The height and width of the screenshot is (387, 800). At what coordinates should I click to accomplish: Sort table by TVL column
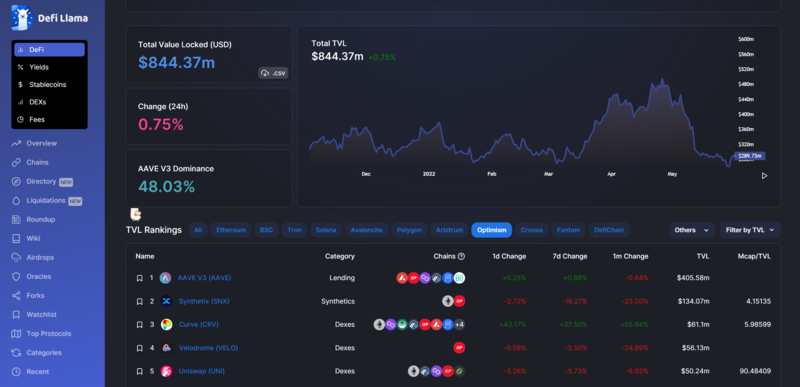click(x=703, y=256)
